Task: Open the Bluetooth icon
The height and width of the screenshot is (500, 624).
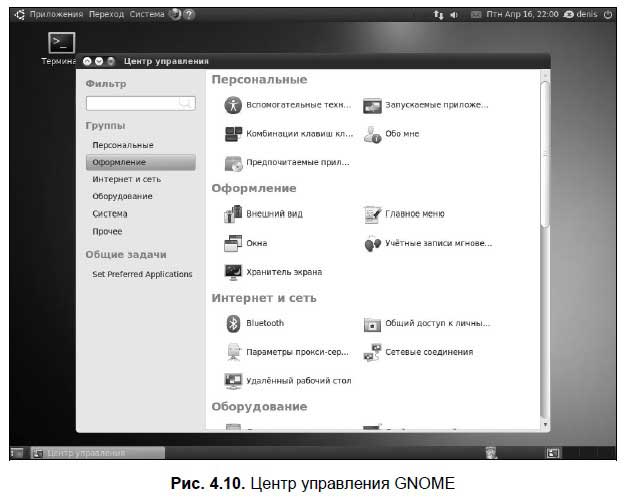Action: click(x=233, y=323)
